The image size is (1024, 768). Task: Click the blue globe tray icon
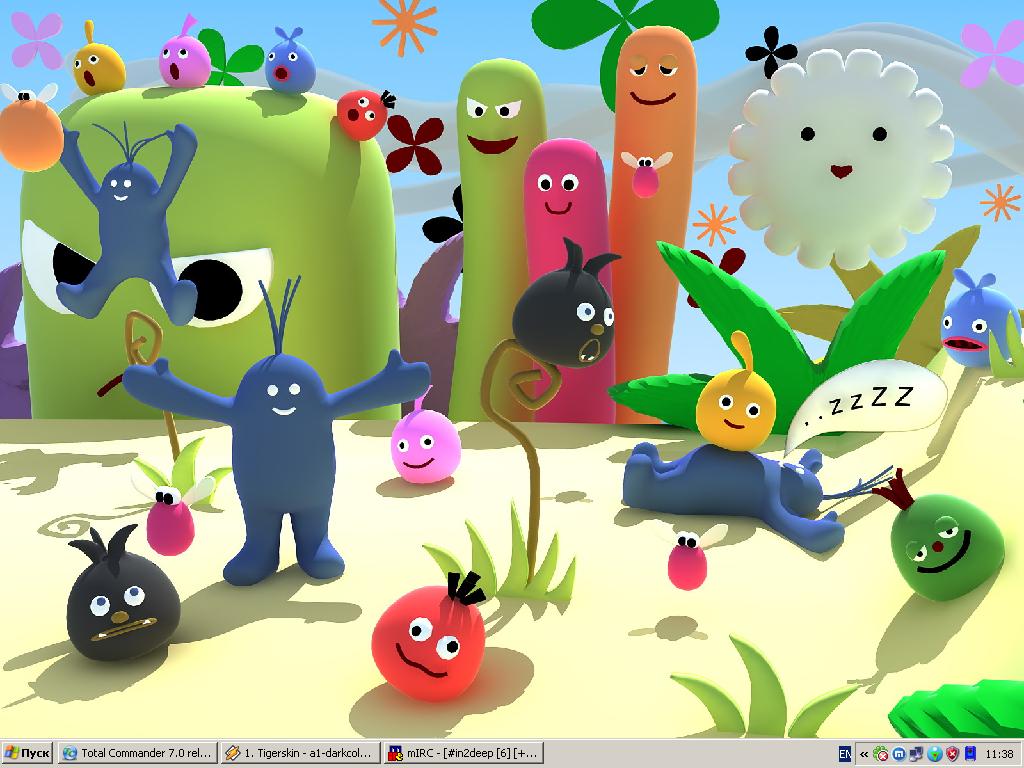coord(935,754)
